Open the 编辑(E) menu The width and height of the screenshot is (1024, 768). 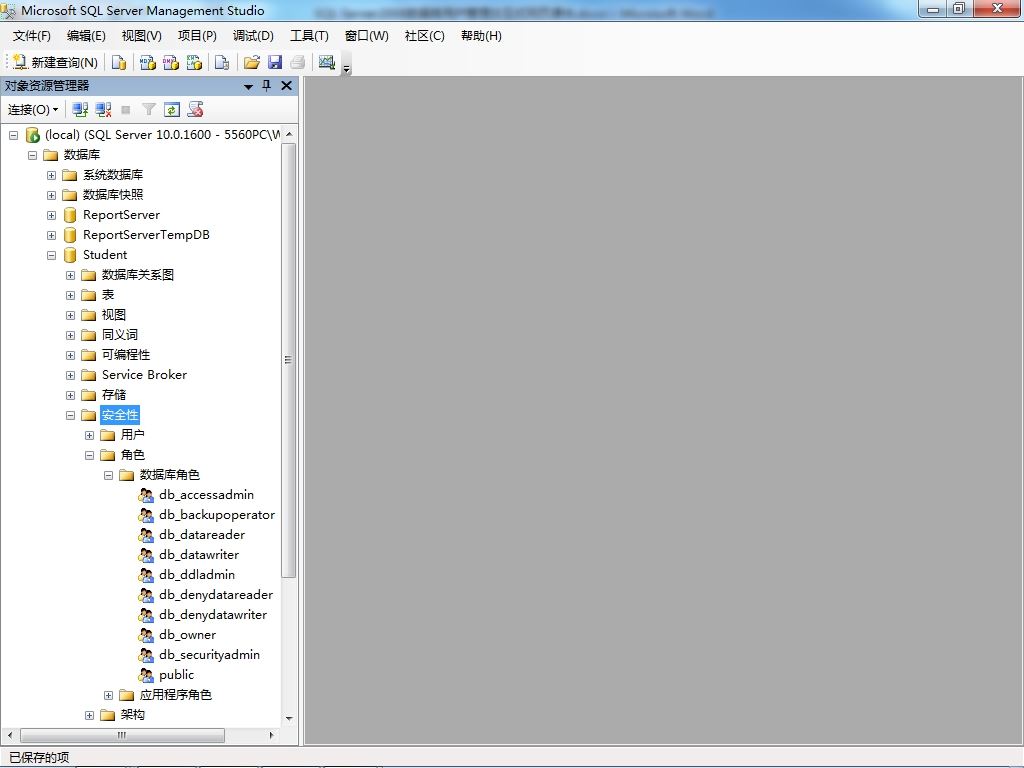pos(86,36)
